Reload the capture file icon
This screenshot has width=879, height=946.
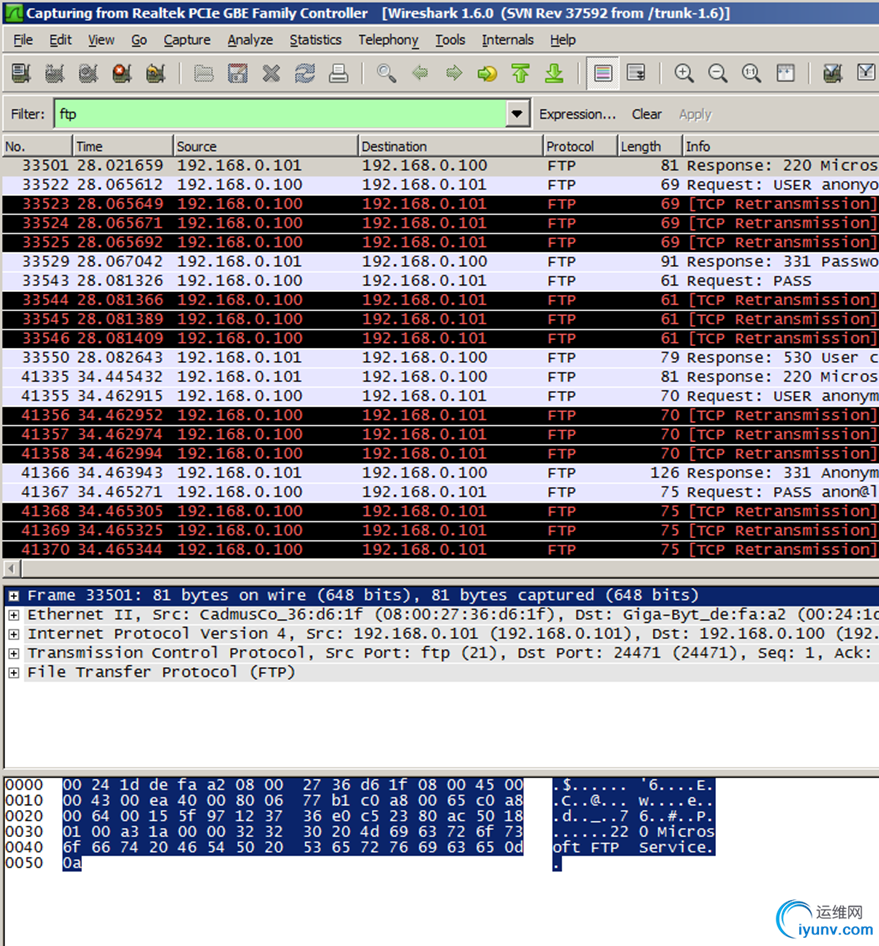pos(305,73)
